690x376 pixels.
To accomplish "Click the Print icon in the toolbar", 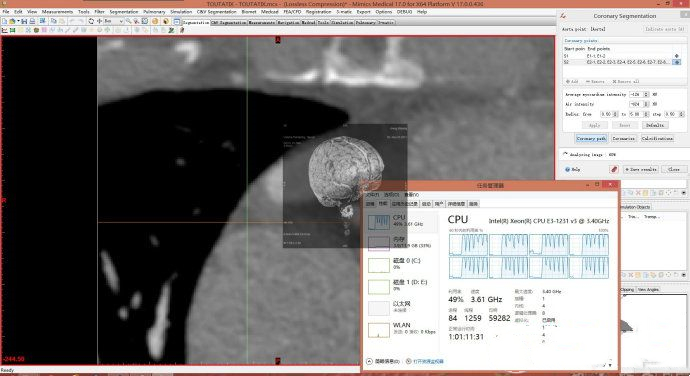I will (x=32, y=21).
